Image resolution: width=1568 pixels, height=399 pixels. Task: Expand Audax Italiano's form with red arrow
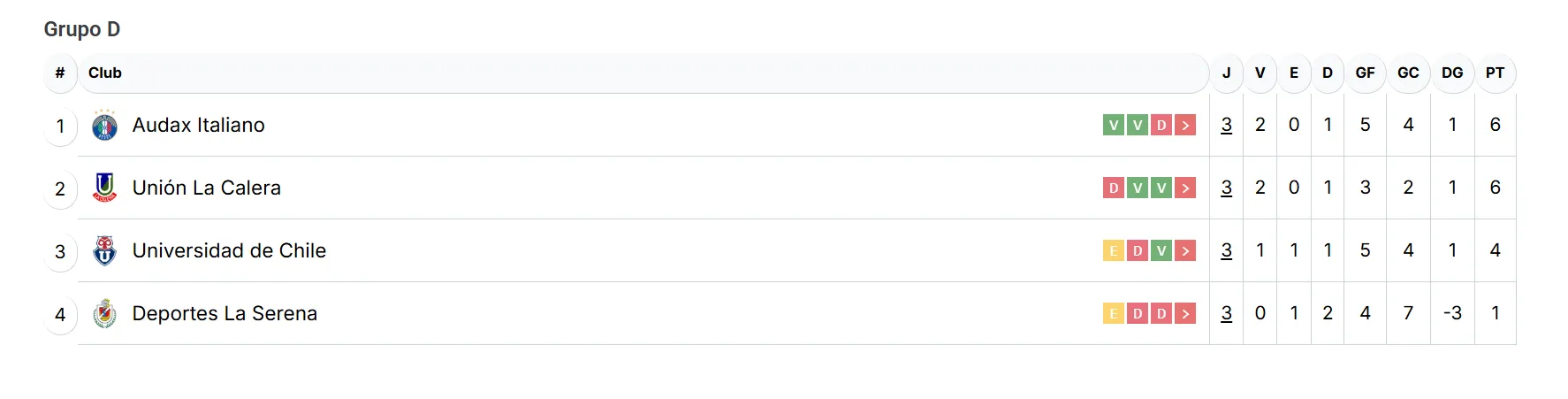pos(1185,126)
